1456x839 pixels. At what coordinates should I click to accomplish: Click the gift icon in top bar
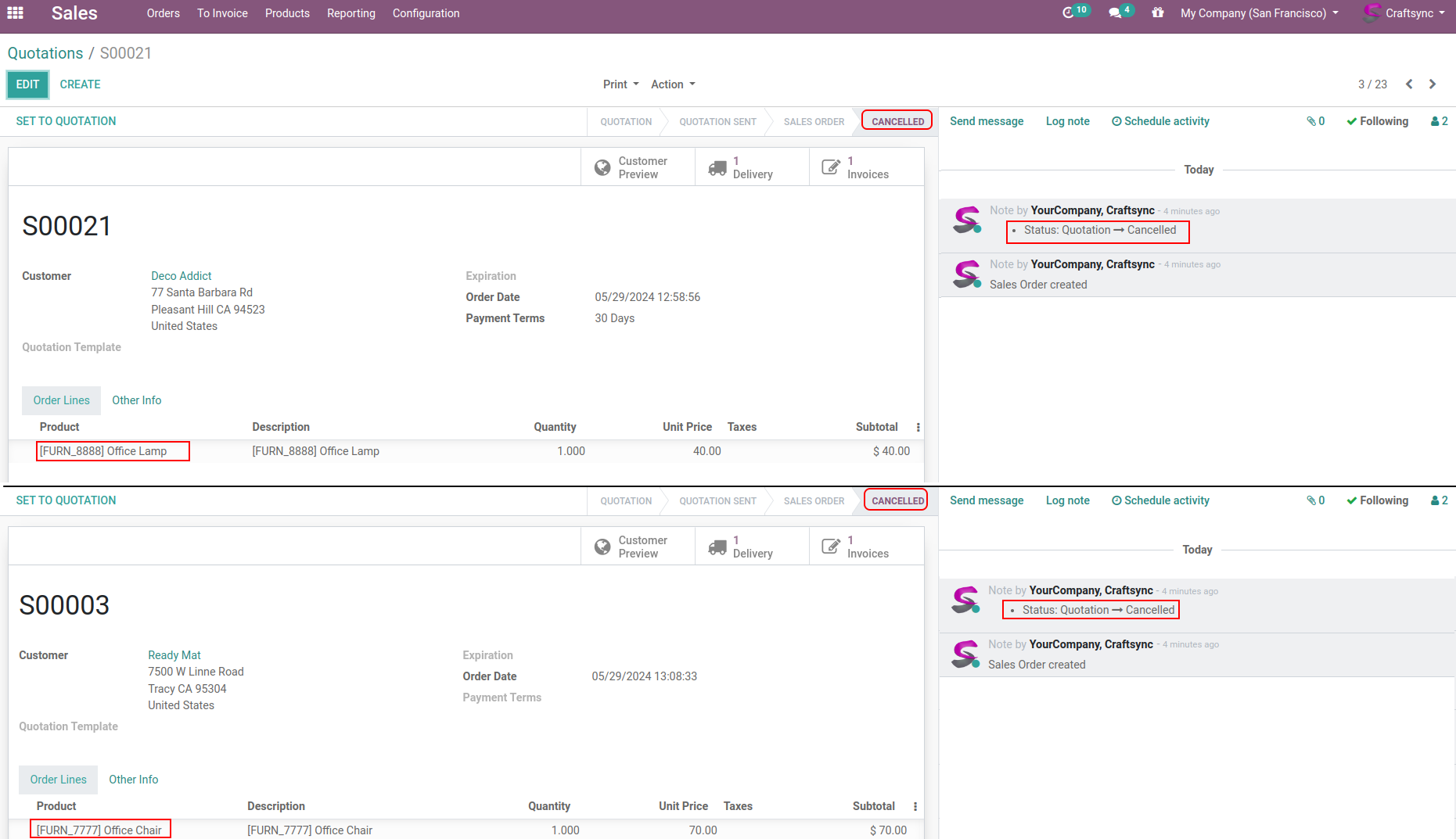[x=1158, y=13]
